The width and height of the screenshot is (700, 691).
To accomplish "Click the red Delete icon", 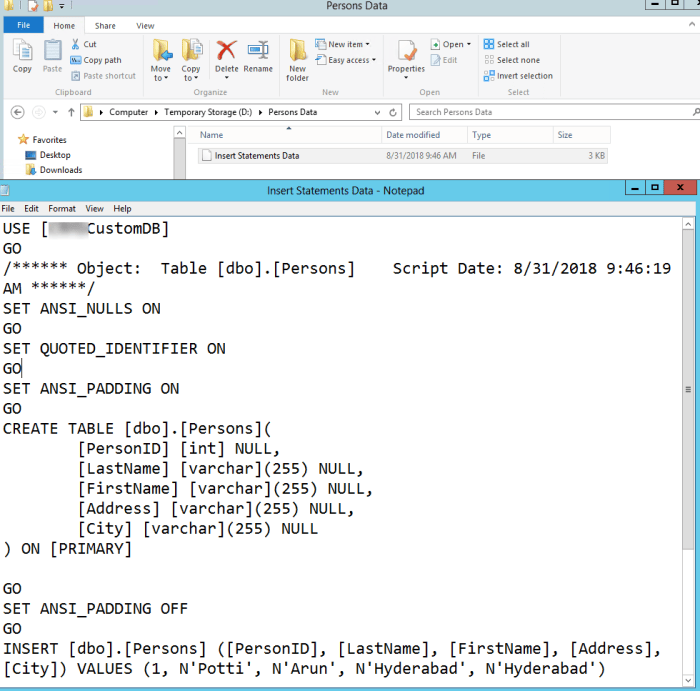I will coord(226,50).
